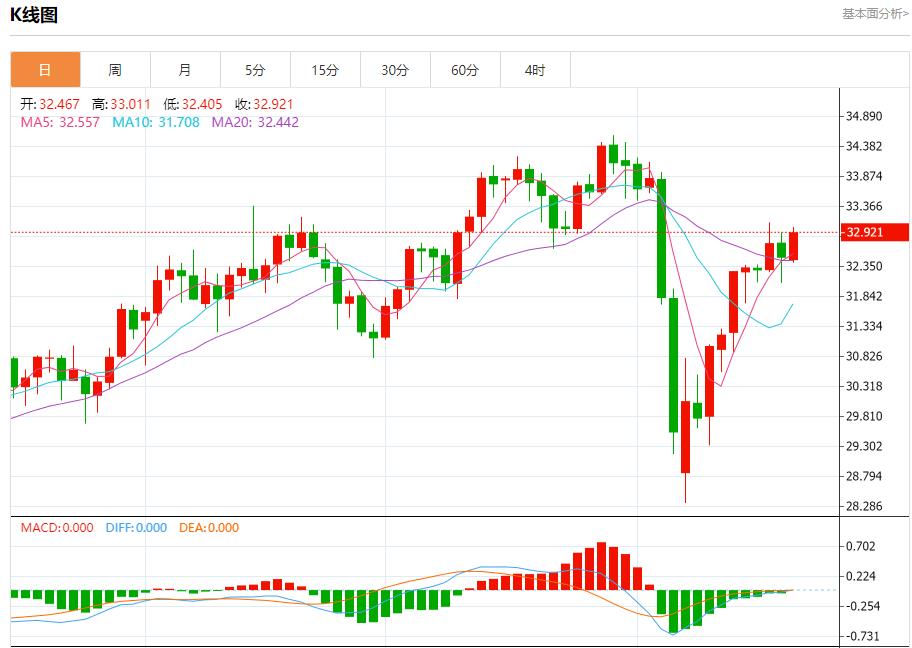Open the 4时 four-hour chart
The width and height of the screenshot is (912, 648).
click(536, 69)
